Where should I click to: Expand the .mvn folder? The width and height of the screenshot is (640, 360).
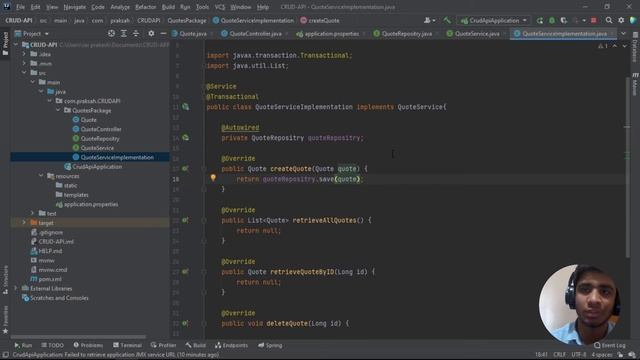coord(24,63)
